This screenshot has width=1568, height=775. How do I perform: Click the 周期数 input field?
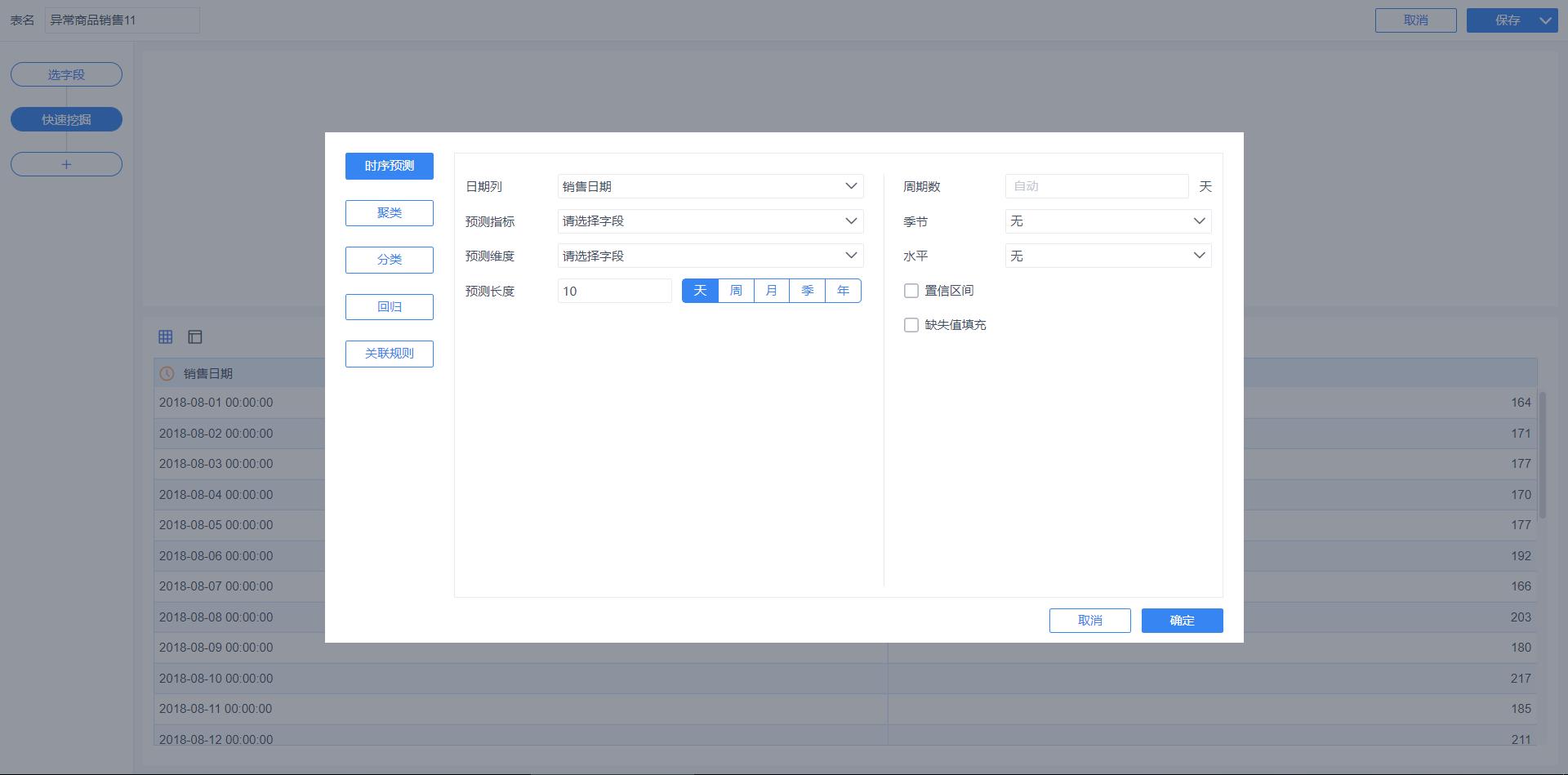click(x=1096, y=185)
